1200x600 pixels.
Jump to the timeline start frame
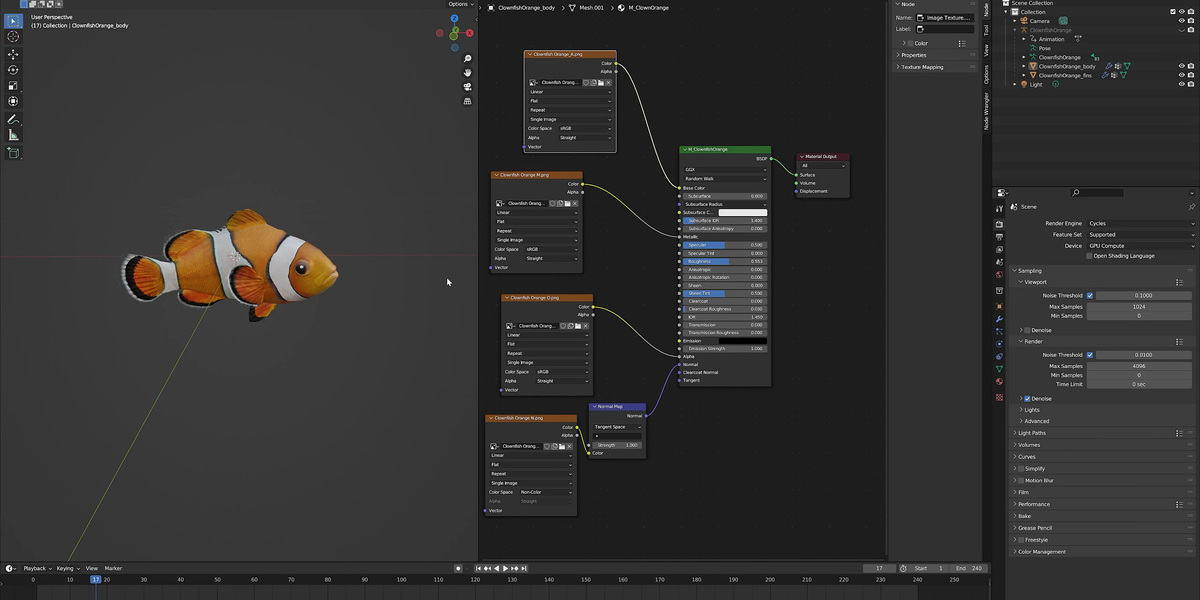click(476, 568)
